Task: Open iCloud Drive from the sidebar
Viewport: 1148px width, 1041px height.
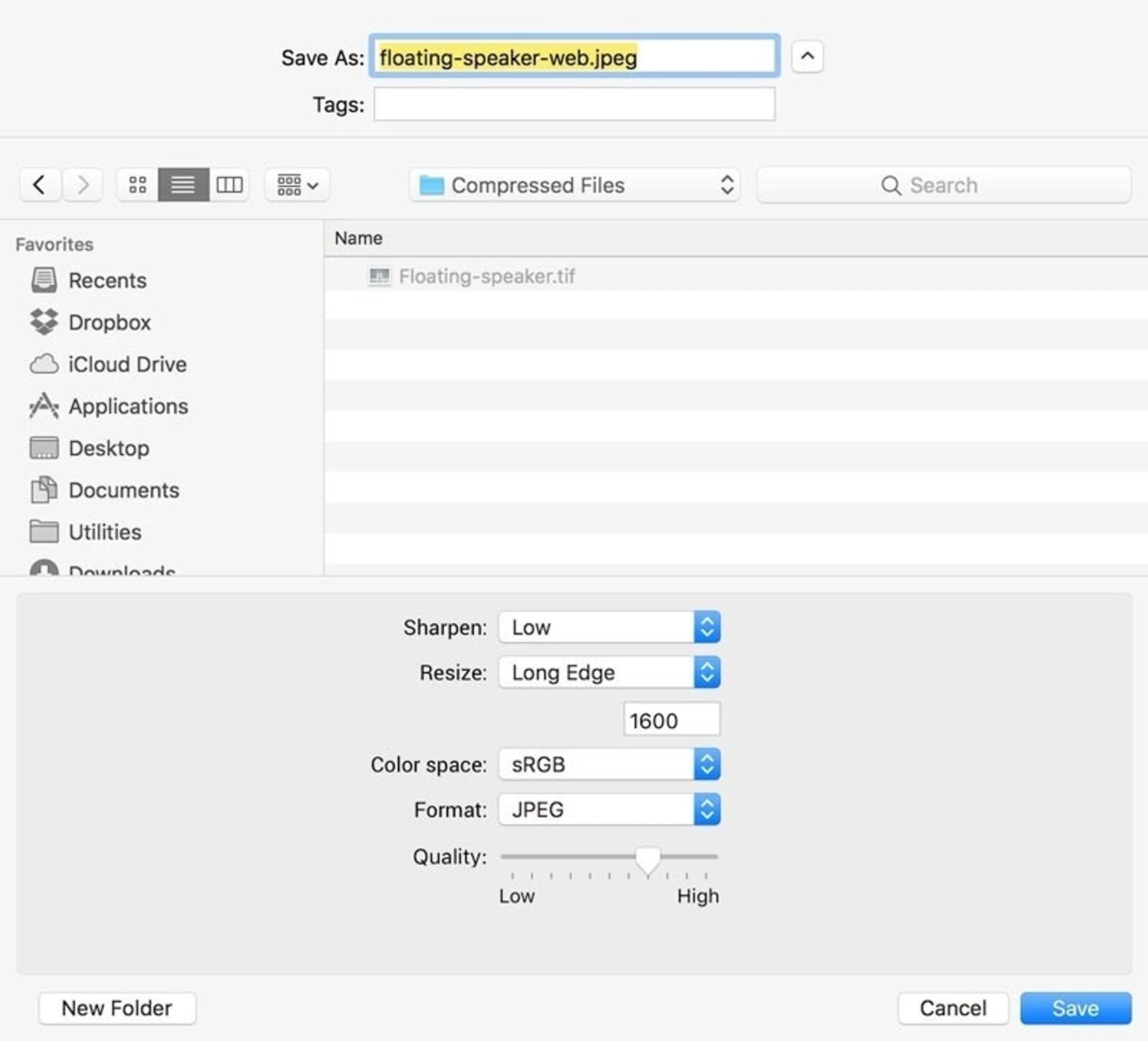Action: coord(126,364)
